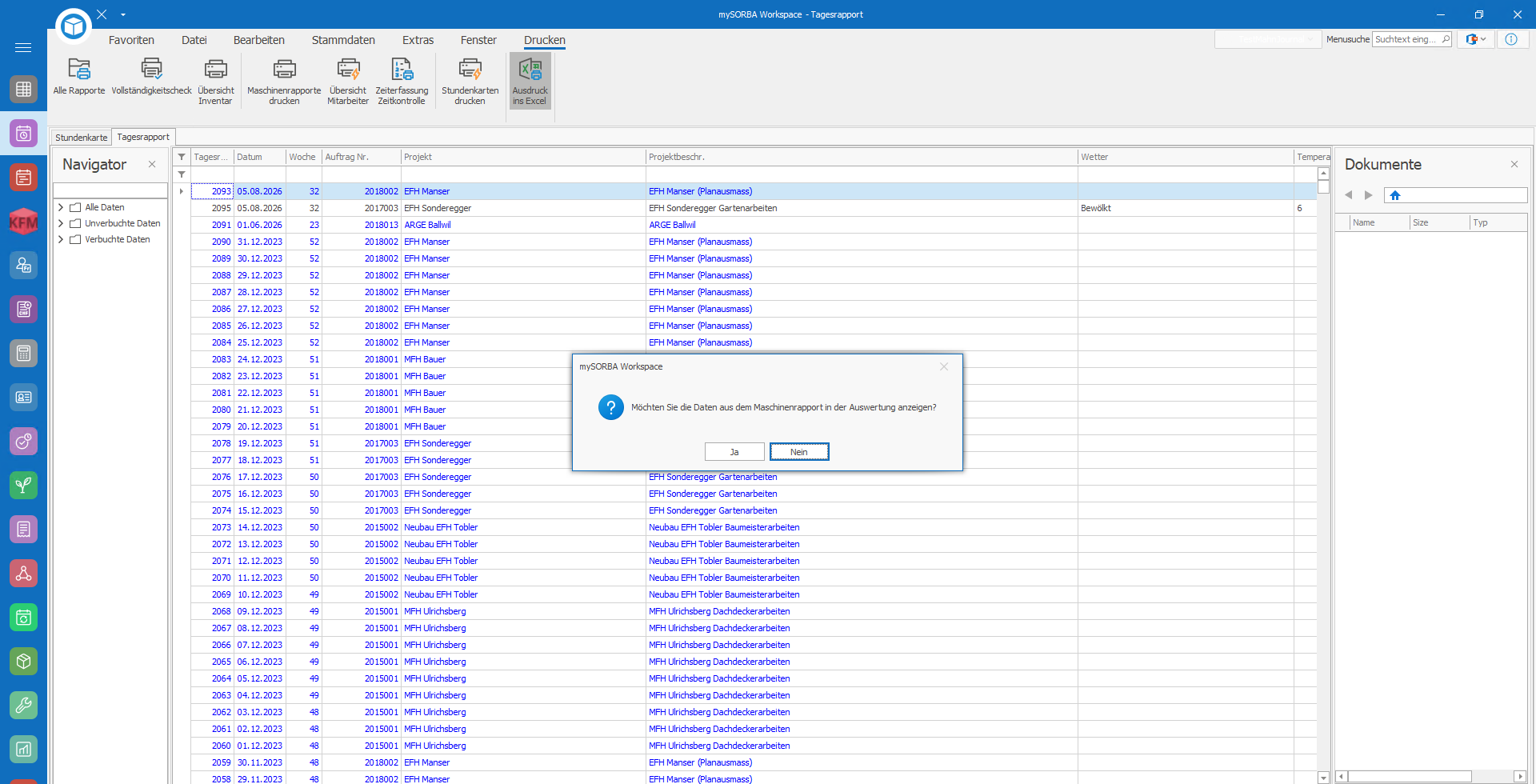Viewport: 1536px width, 784px height.
Task: Go back in the Dokumente panel
Action: [1348, 195]
